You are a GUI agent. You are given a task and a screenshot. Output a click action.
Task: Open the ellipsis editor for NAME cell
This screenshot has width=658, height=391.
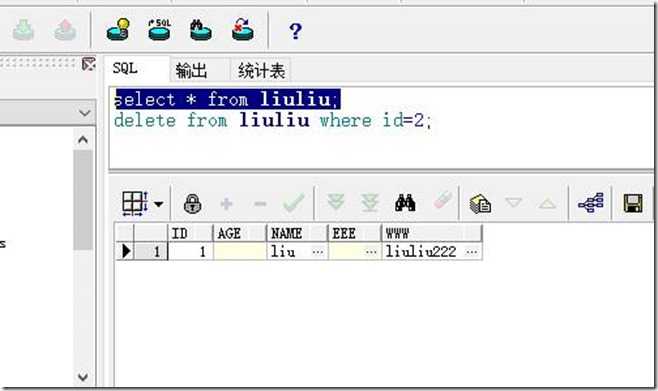(318, 252)
